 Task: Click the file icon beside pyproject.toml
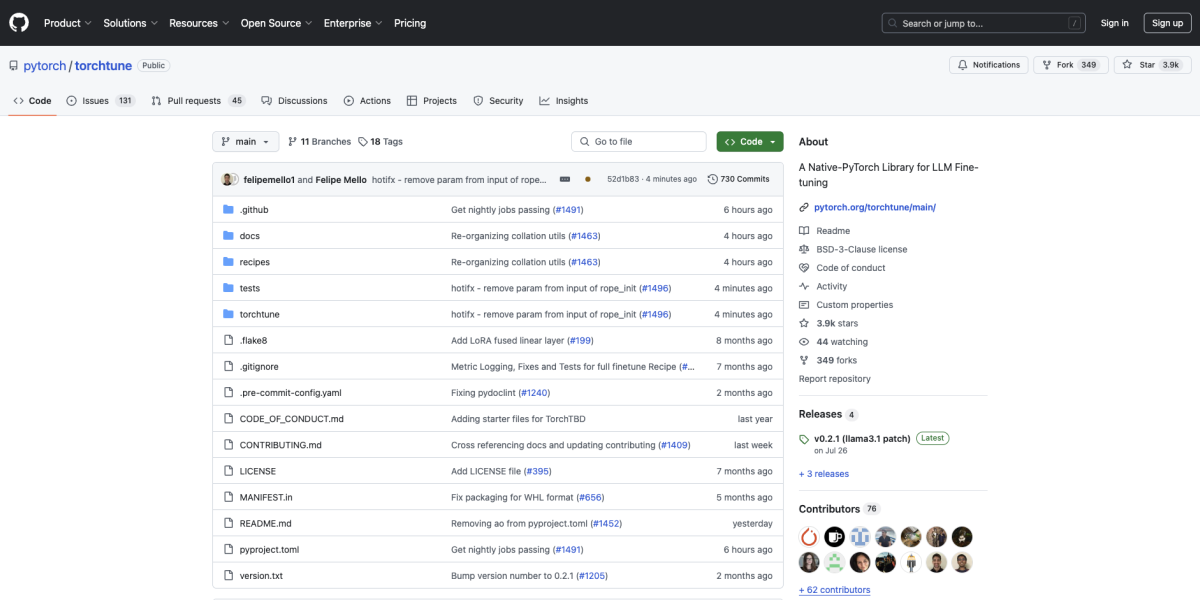pyautogui.click(x=228, y=550)
